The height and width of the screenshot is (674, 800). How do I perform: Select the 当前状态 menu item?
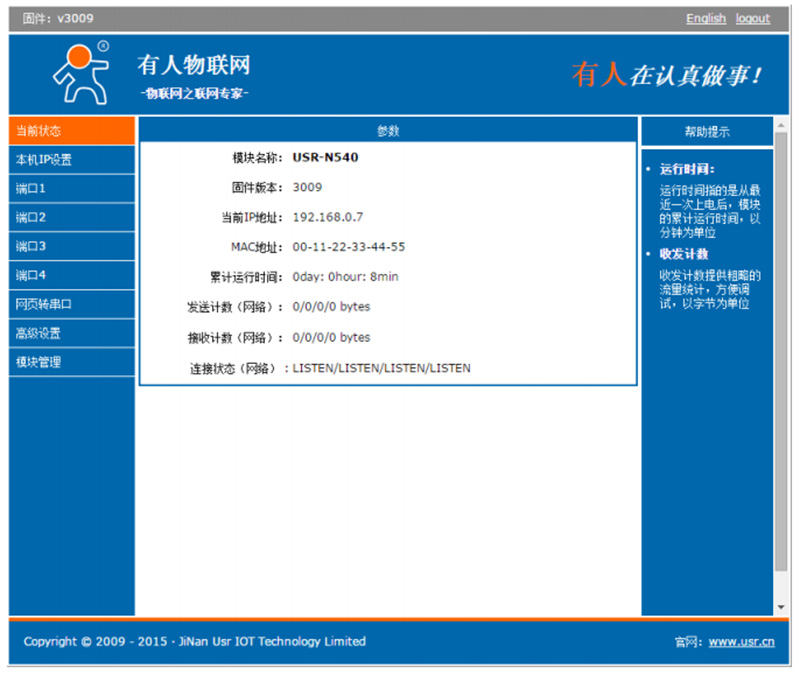72,131
